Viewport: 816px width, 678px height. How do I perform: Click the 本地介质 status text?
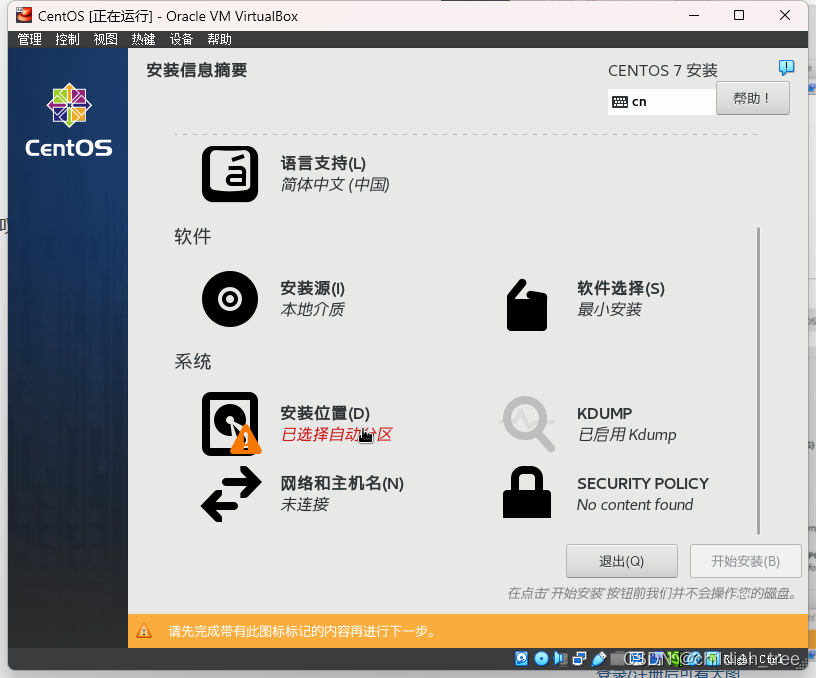click(x=312, y=310)
